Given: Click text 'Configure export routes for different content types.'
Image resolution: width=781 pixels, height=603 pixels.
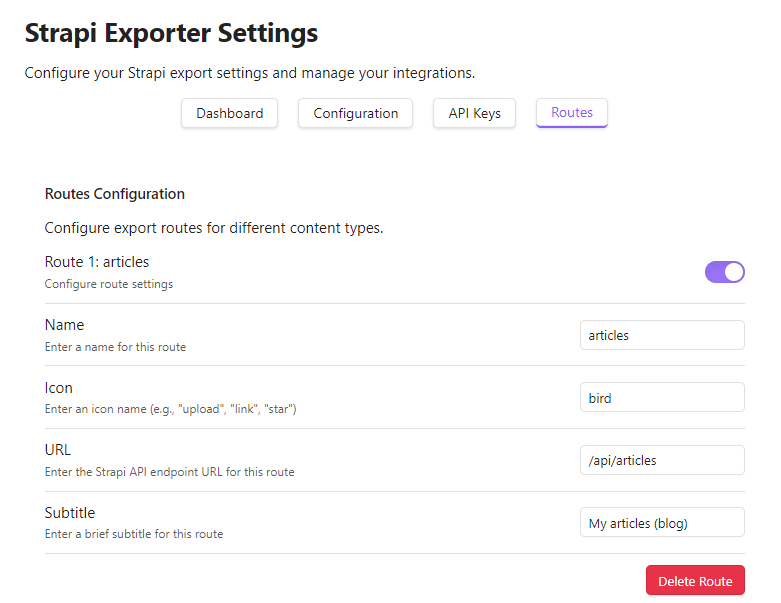Looking at the screenshot, I should (x=214, y=228).
